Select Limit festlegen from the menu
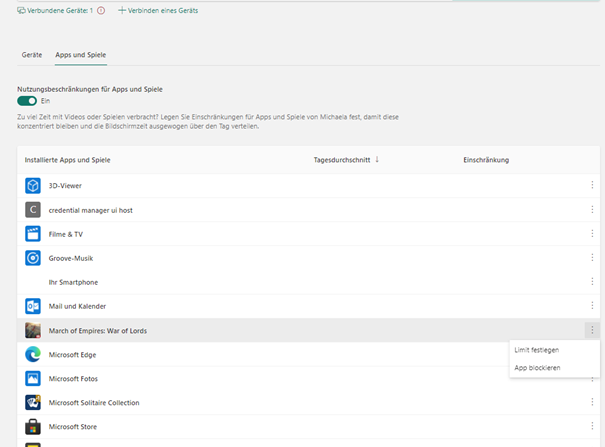This screenshot has height=447, width=605. pos(536,350)
